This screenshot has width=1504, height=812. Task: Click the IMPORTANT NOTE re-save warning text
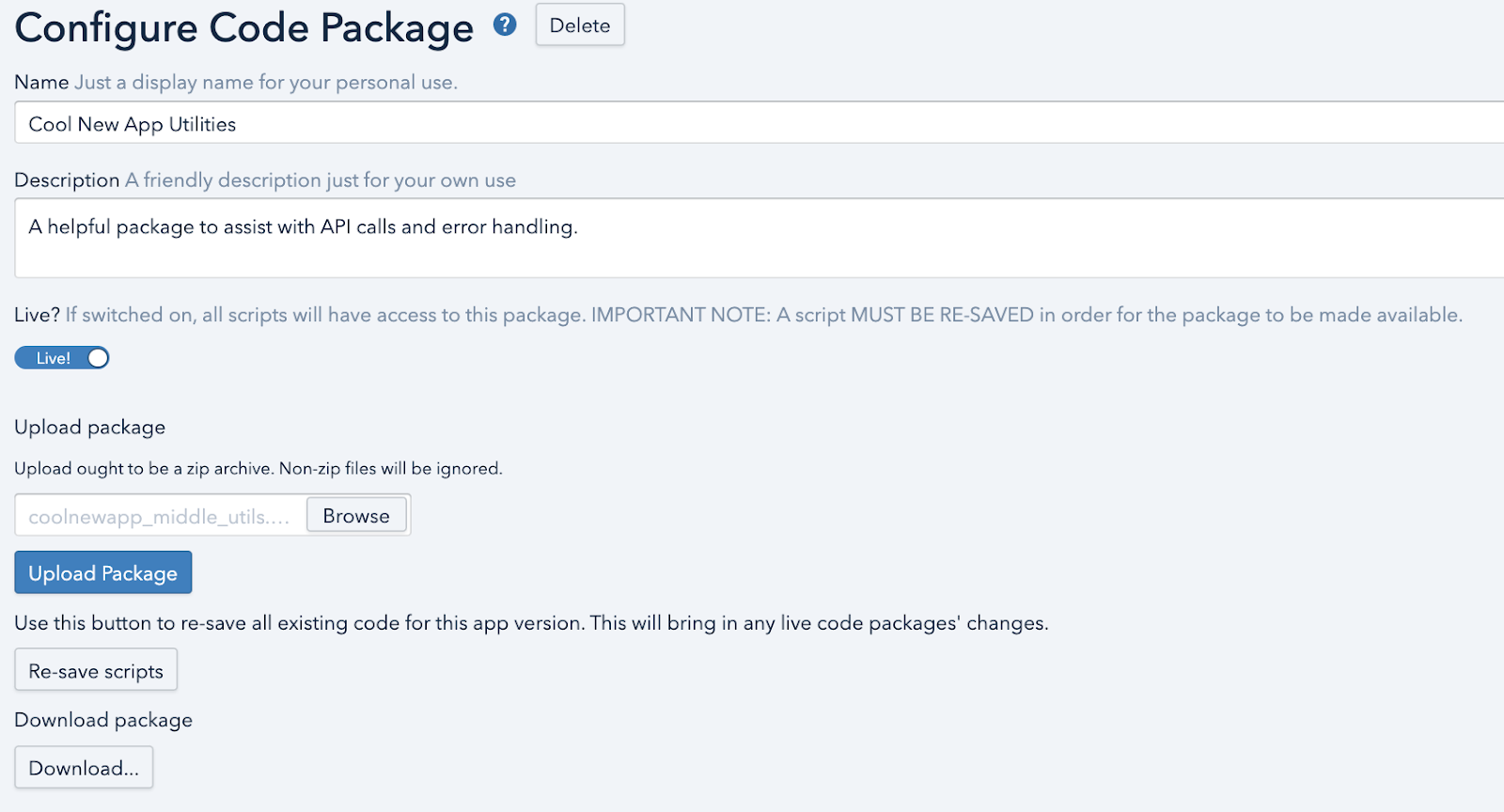coord(1026,315)
